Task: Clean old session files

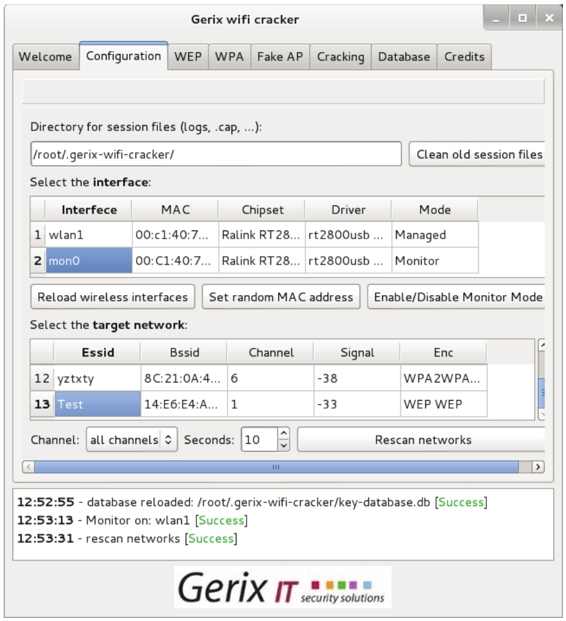Action: tap(477, 154)
